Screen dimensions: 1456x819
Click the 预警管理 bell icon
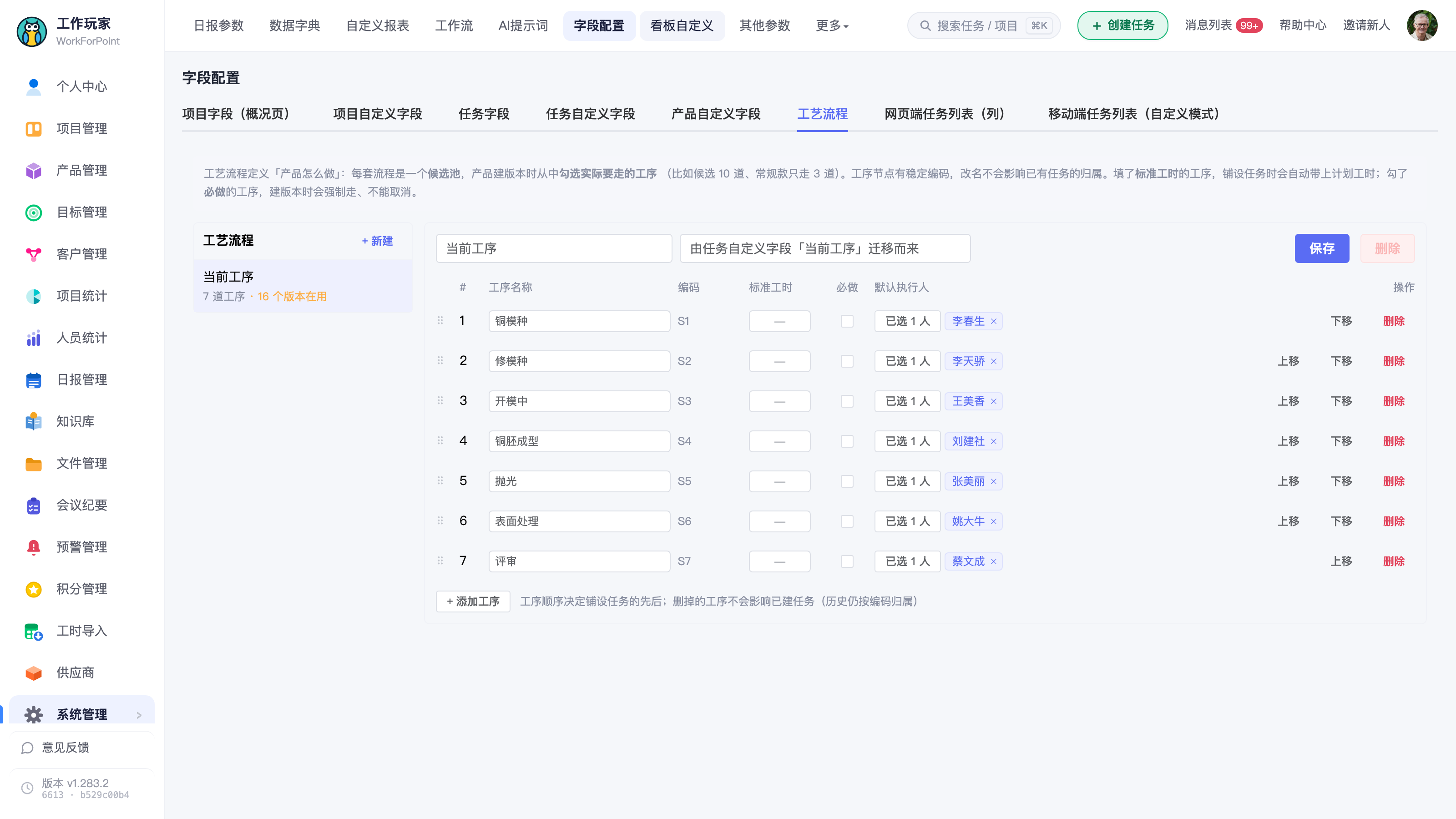tap(33, 547)
